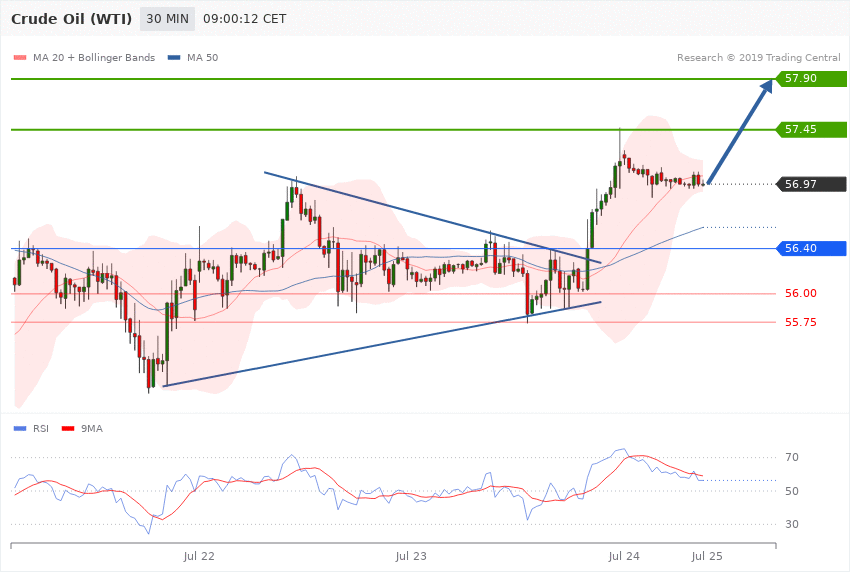
Task: Click the RSI 70 level value
Action: click(792, 457)
